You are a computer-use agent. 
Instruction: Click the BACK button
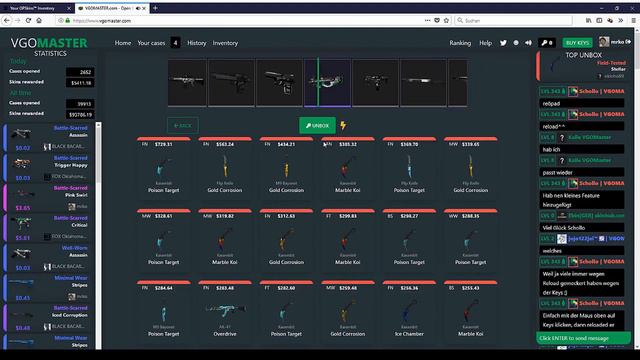183,126
